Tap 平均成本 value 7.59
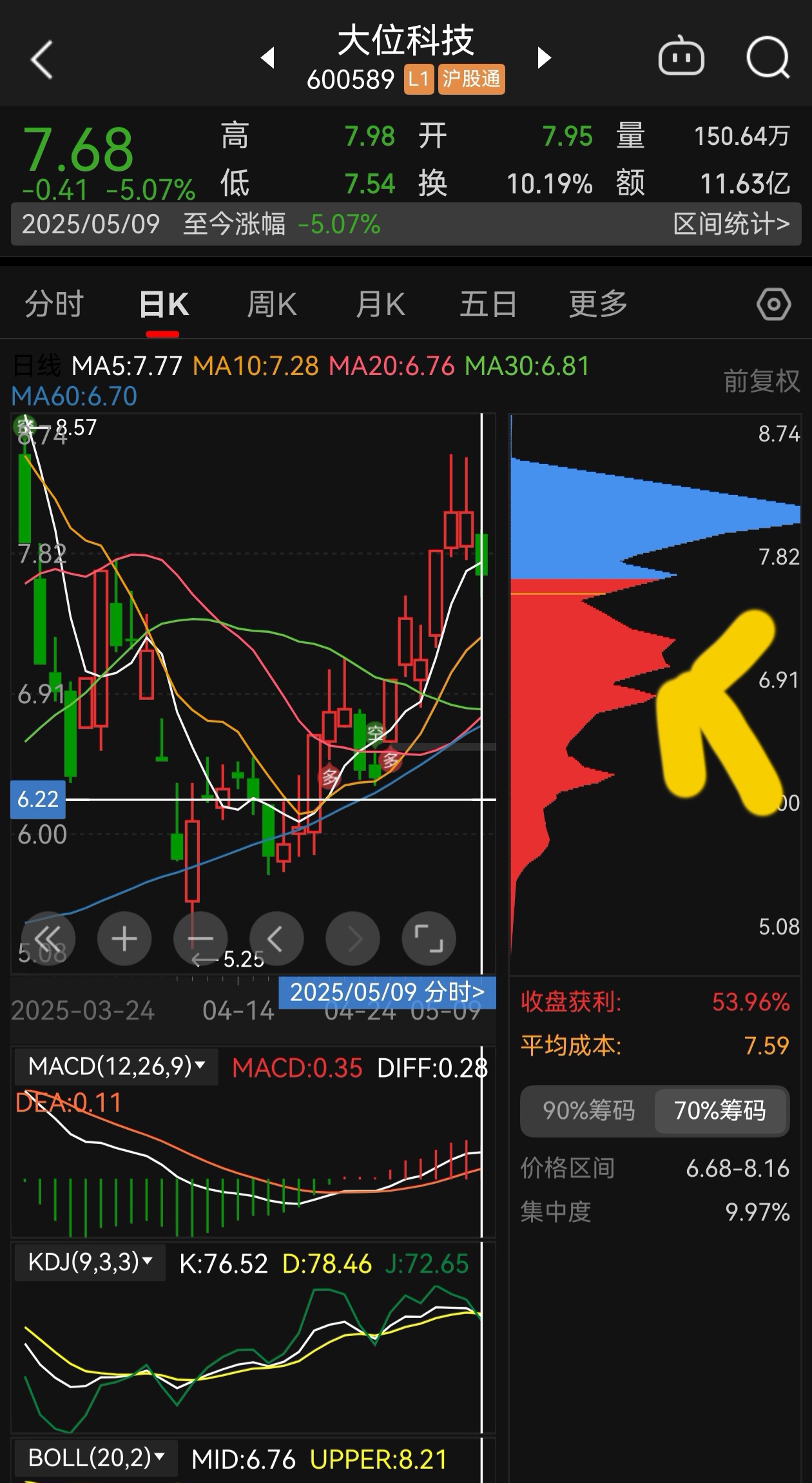 (766, 1045)
